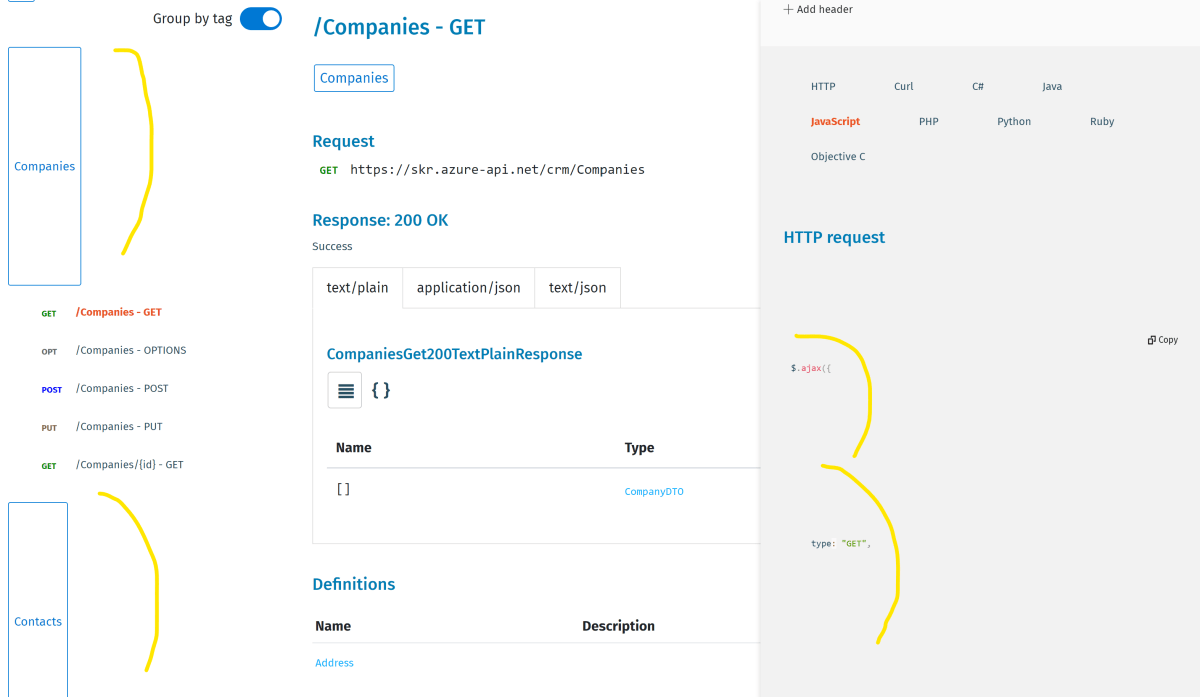Select the application/json response tab

(468, 287)
